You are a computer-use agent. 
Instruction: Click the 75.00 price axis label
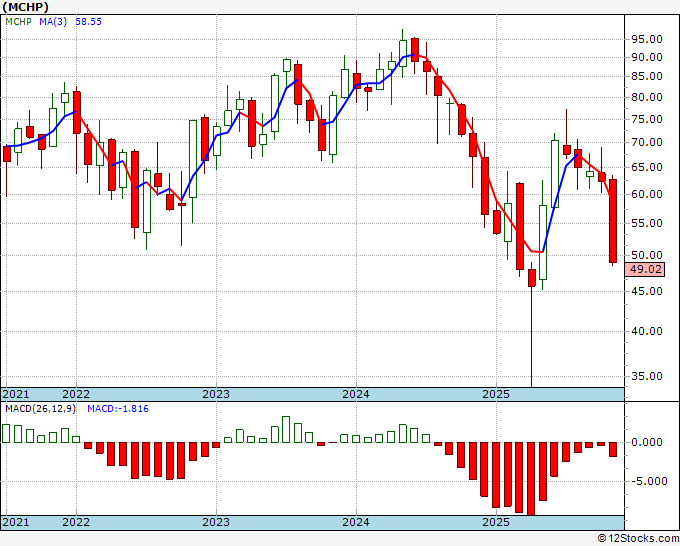pos(646,119)
